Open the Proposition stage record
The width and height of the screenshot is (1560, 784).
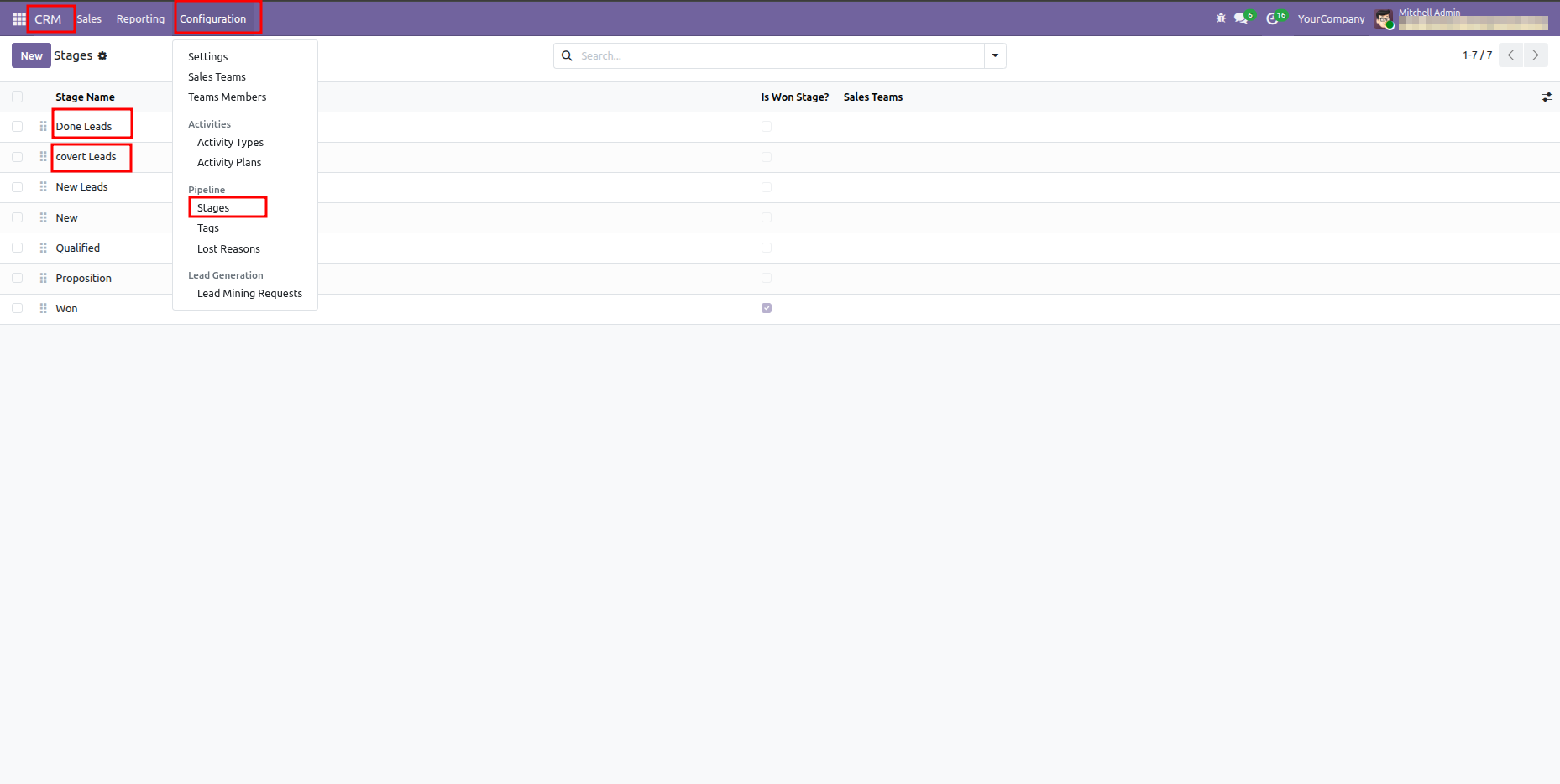coord(83,278)
